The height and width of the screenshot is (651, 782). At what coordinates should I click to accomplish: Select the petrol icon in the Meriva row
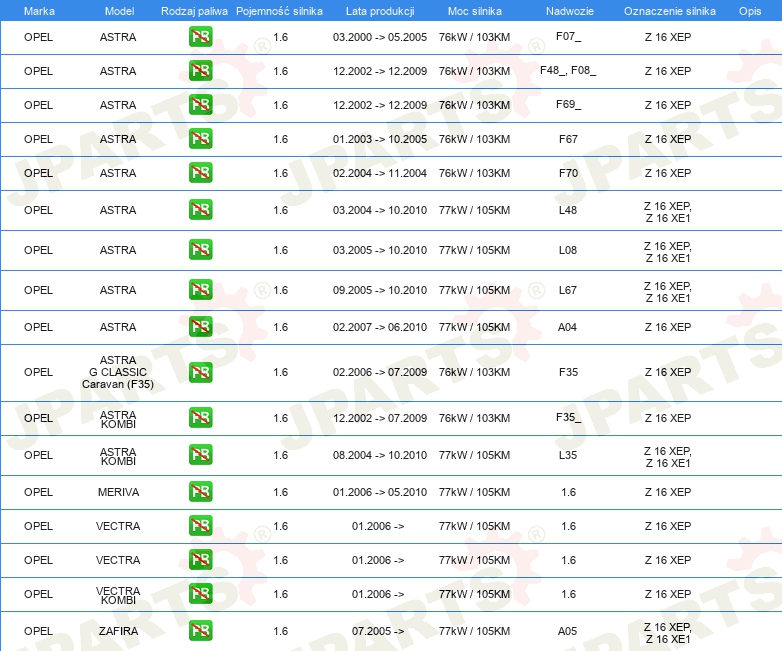point(200,492)
